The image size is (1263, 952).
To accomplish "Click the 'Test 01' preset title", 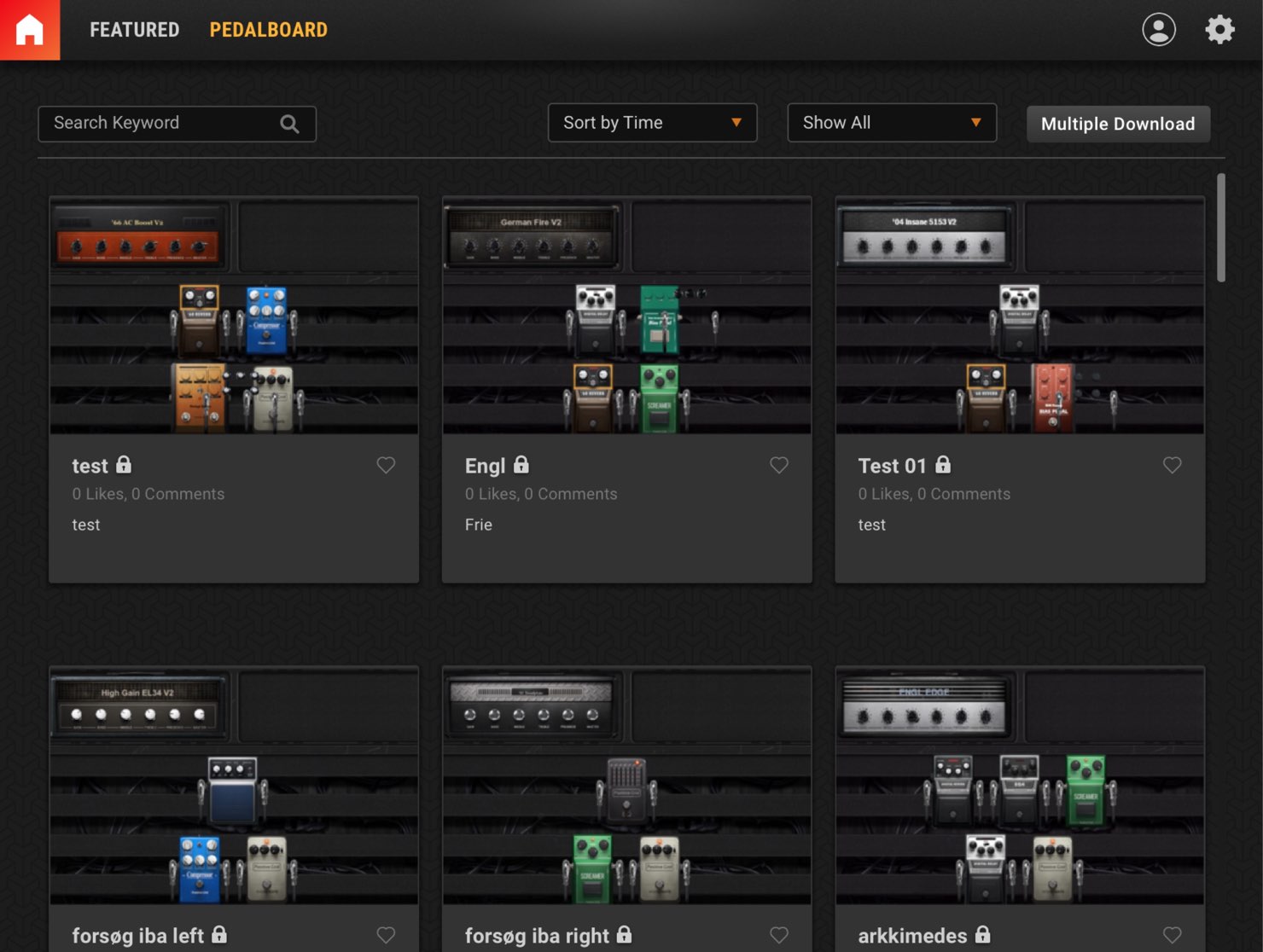I will pyautogui.click(x=892, y=466).
